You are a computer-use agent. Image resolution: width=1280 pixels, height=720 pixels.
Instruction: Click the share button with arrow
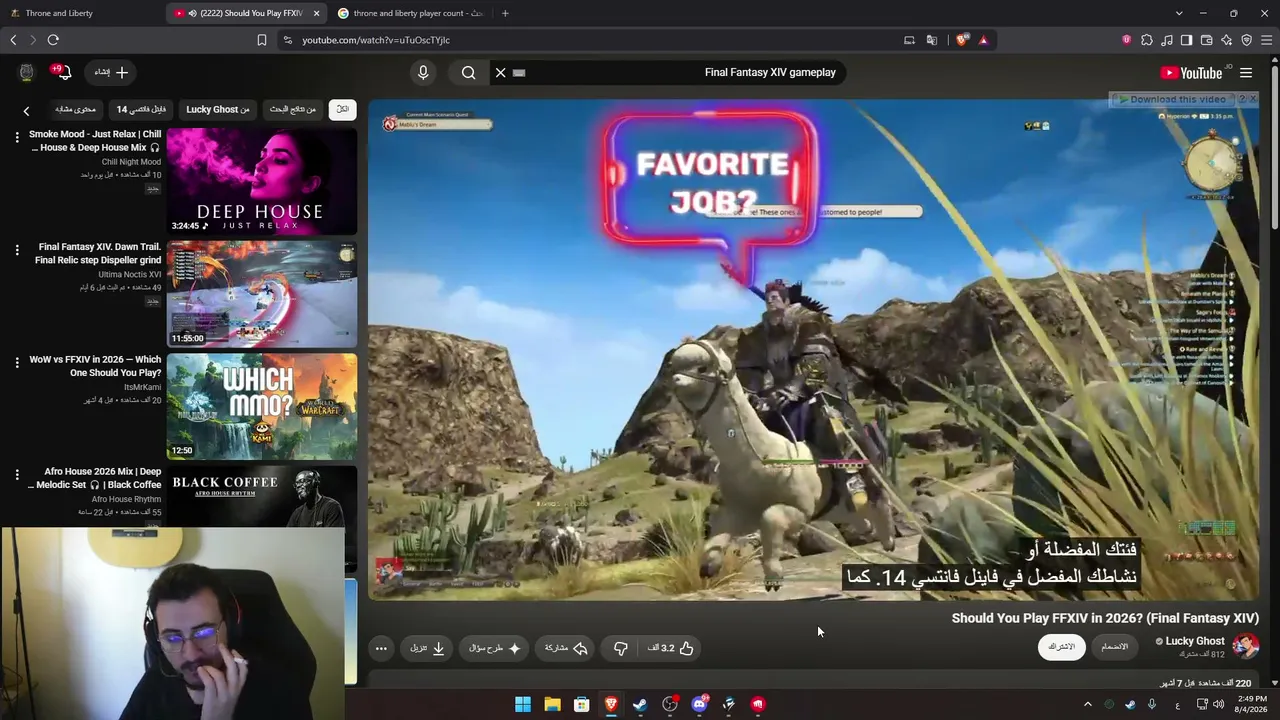566,648
